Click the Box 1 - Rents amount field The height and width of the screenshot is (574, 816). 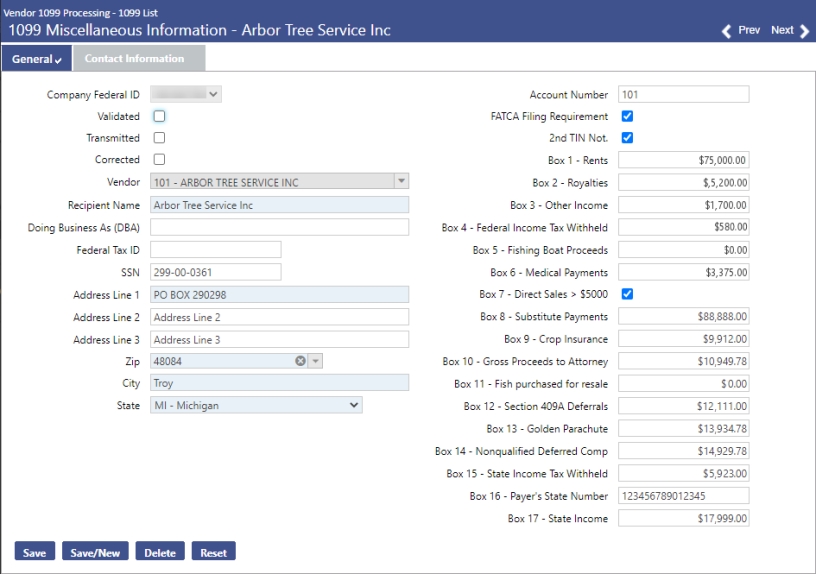coord(683,160)
